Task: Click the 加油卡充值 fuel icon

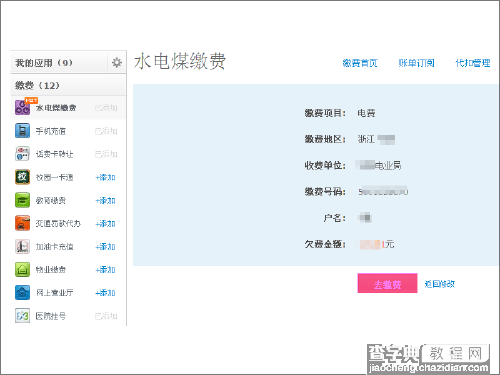Action: [22, 246]
